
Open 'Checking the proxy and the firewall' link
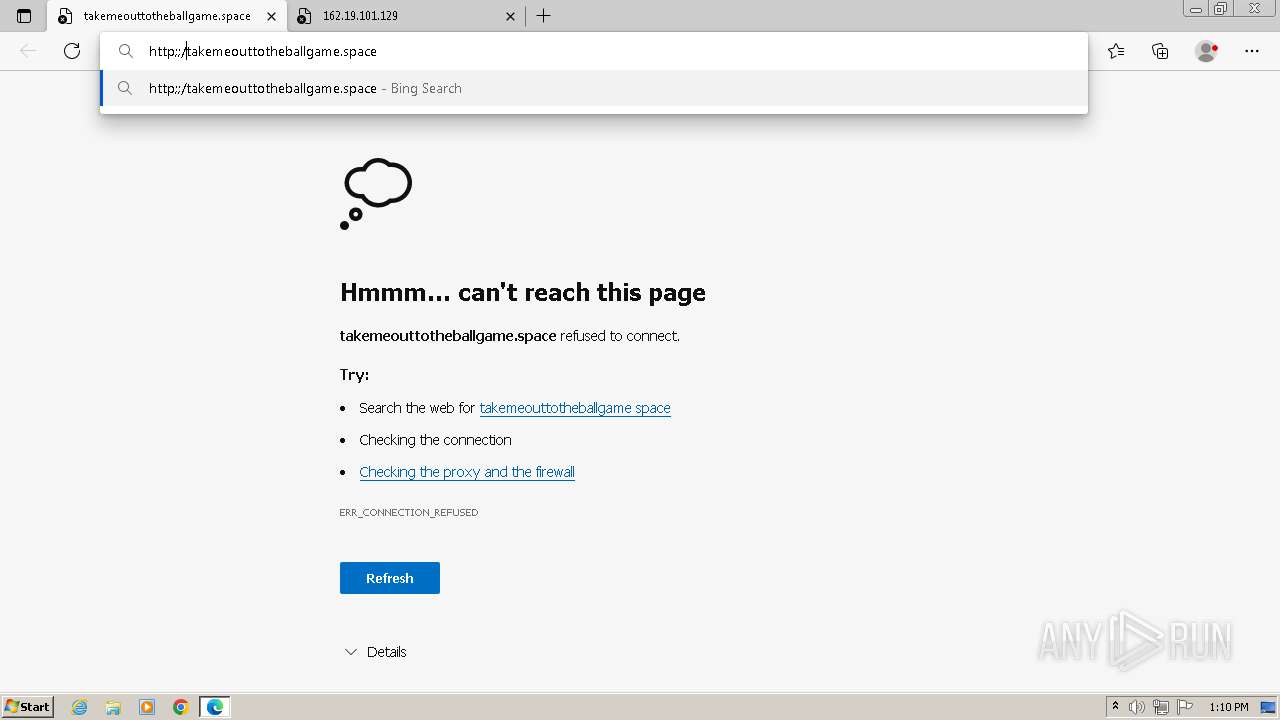coord(467,472)
